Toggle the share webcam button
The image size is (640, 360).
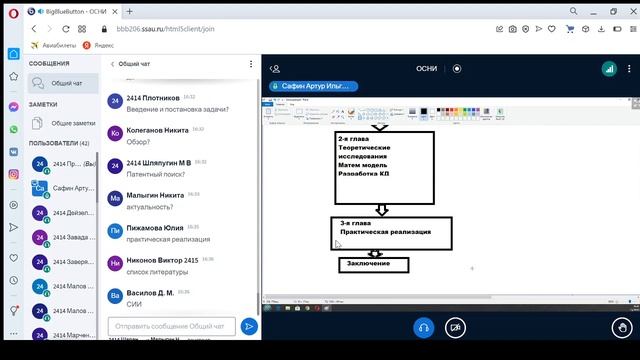pyautogui.click(x=455, y=328)
